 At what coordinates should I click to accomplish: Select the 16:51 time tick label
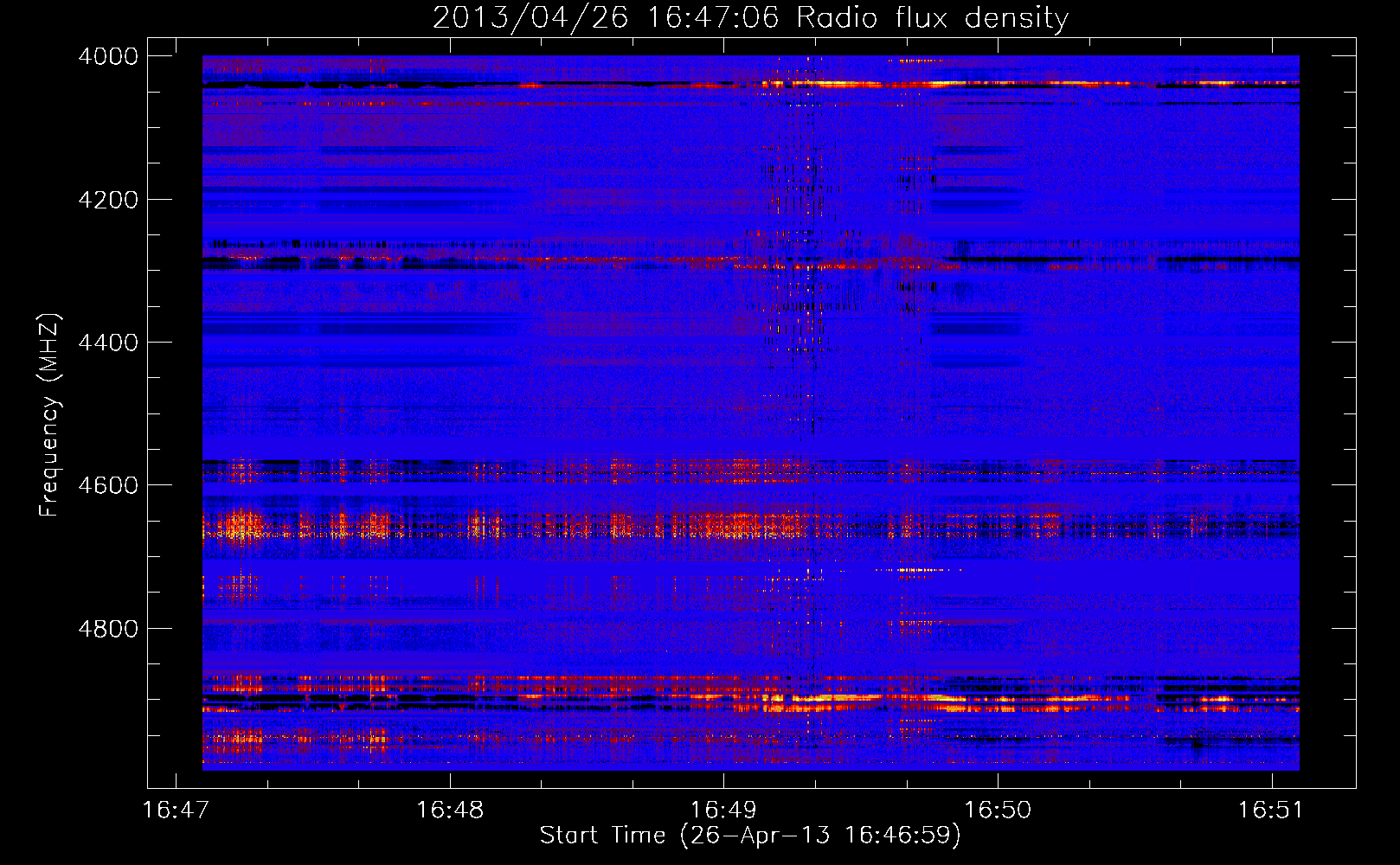point(1270,810)
